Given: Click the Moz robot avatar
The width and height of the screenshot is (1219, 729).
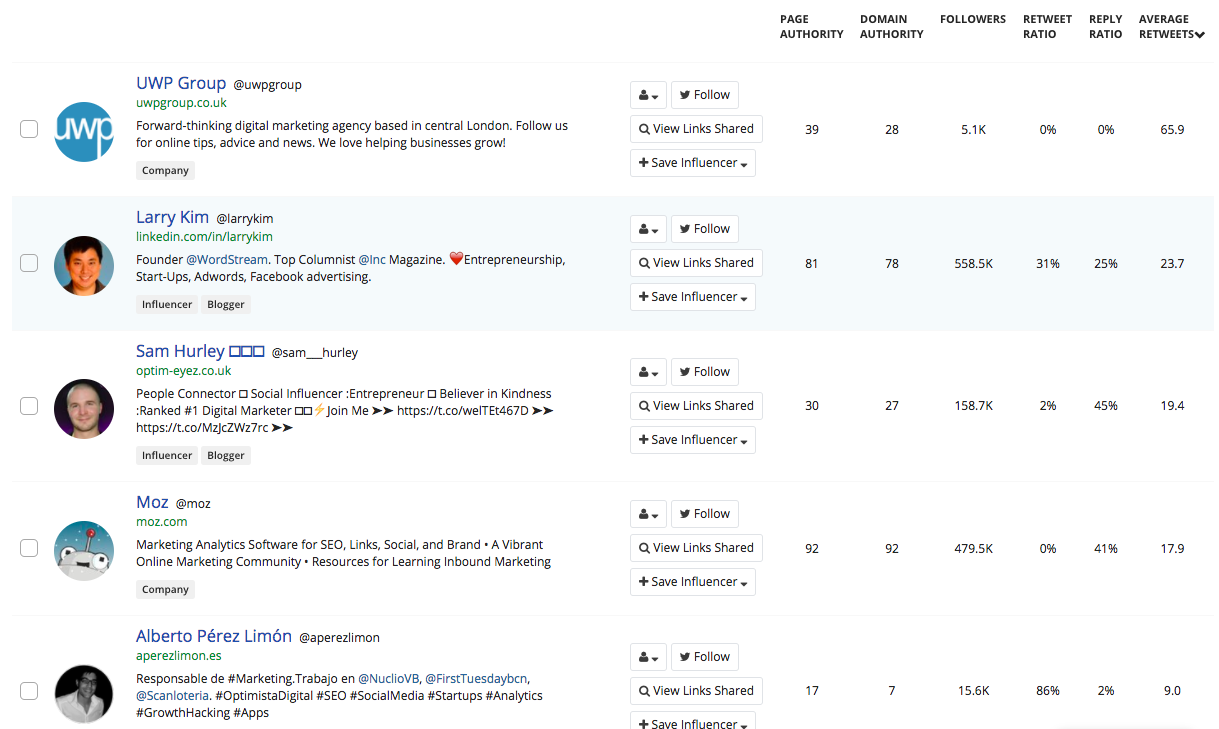Looking at the screenshot, I should point(84,550).
